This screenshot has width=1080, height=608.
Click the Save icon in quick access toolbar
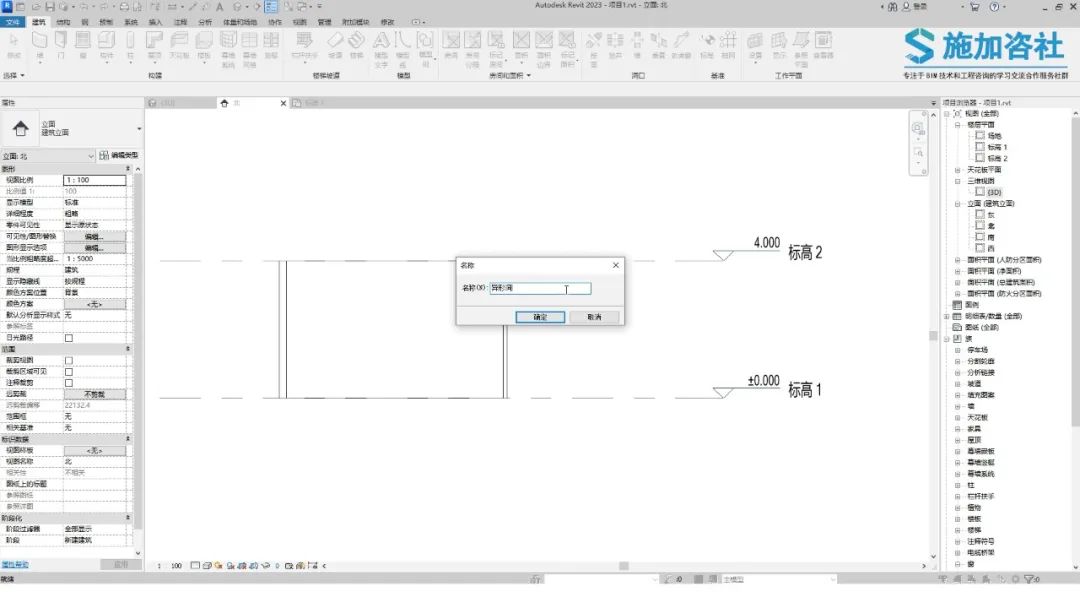50,6
